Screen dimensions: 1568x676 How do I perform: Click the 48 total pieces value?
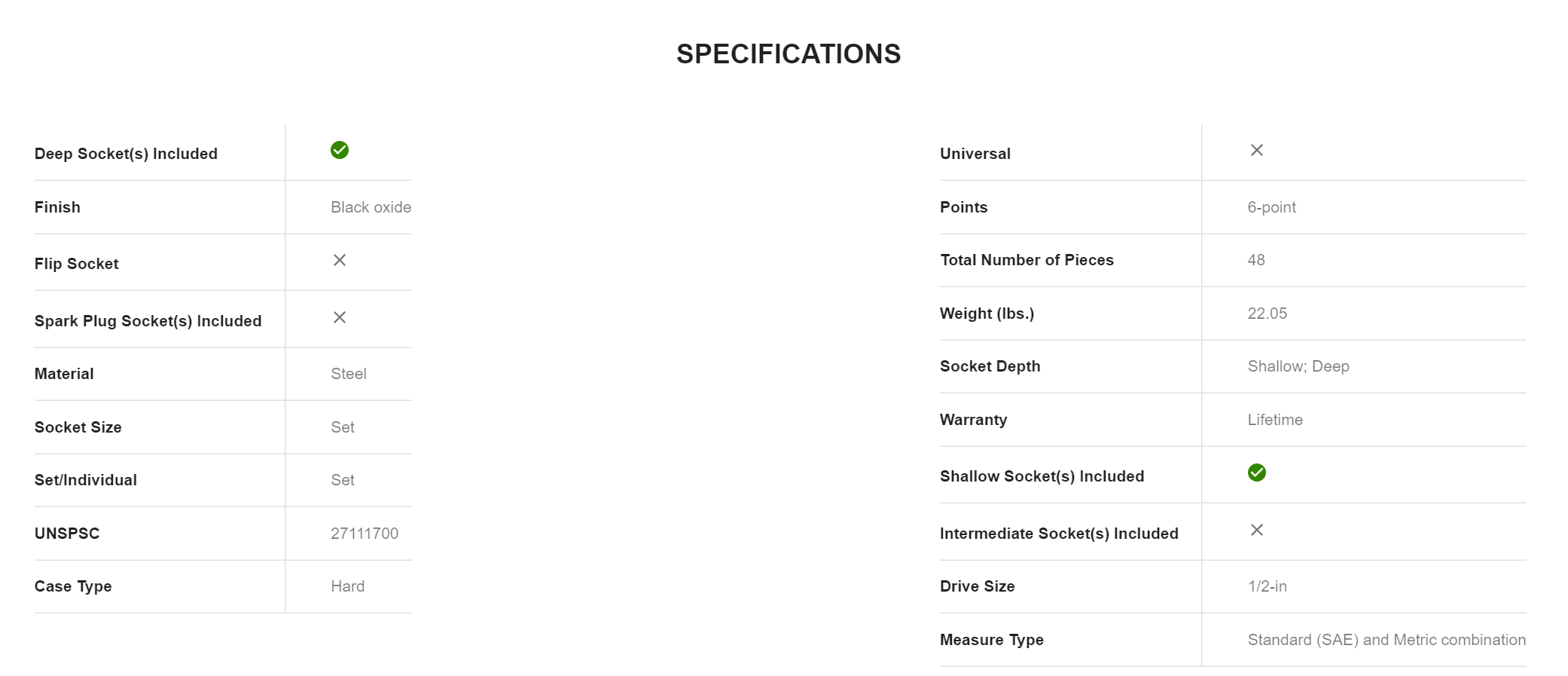click(1255, 260)
